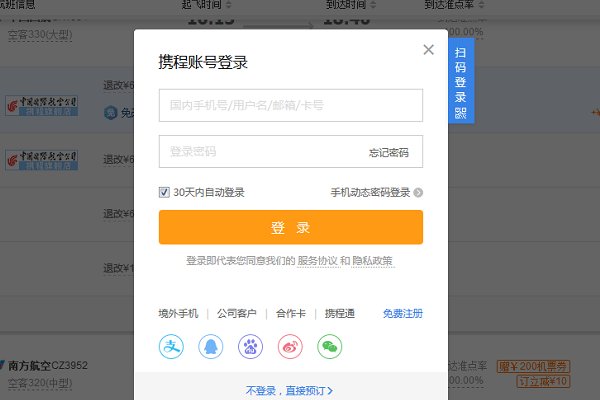Focus the 国内手机号/用户名/邮箱/卡号 input field
The height and width of the screenshot is (400, 600).
[x=291, y=105]
